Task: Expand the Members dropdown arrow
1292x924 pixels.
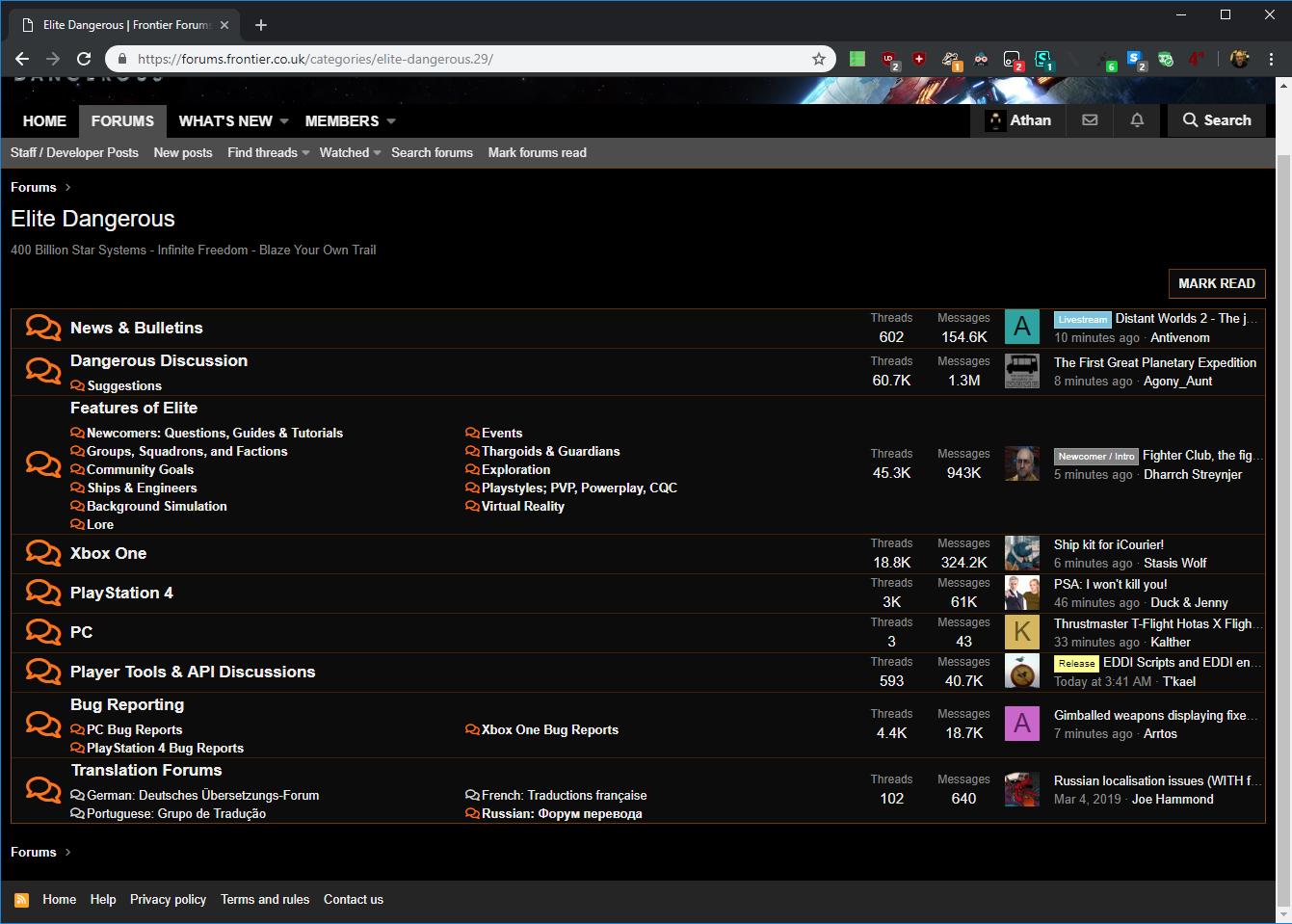Action: (x=391, y=121)
